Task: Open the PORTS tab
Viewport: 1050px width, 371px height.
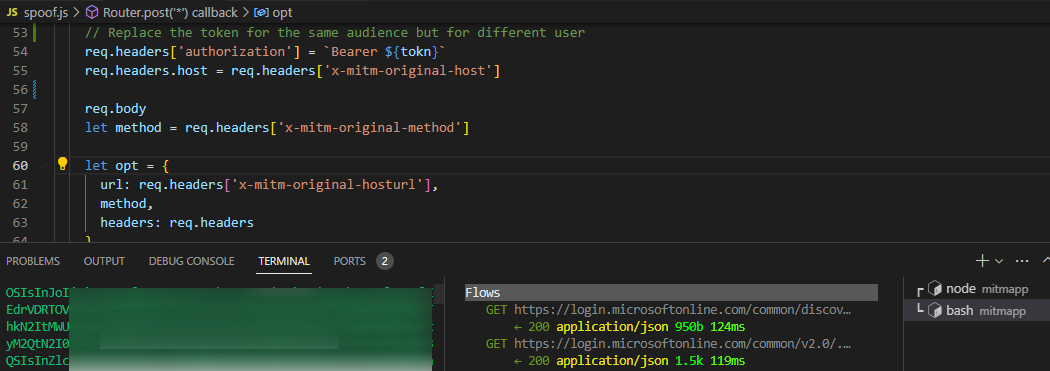Action: (350, 261)
